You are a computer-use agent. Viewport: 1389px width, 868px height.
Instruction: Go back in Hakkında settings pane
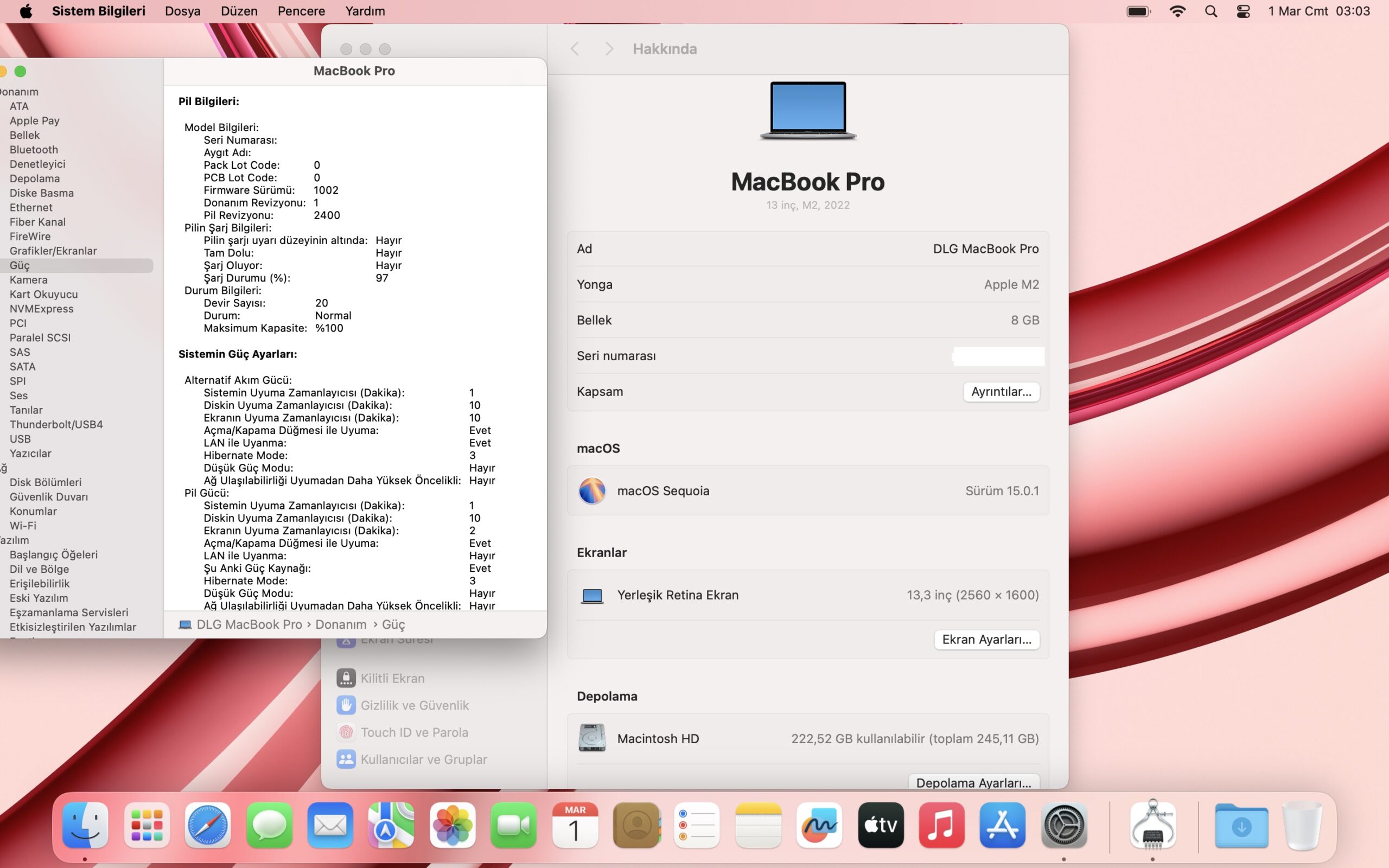[575, 49]
